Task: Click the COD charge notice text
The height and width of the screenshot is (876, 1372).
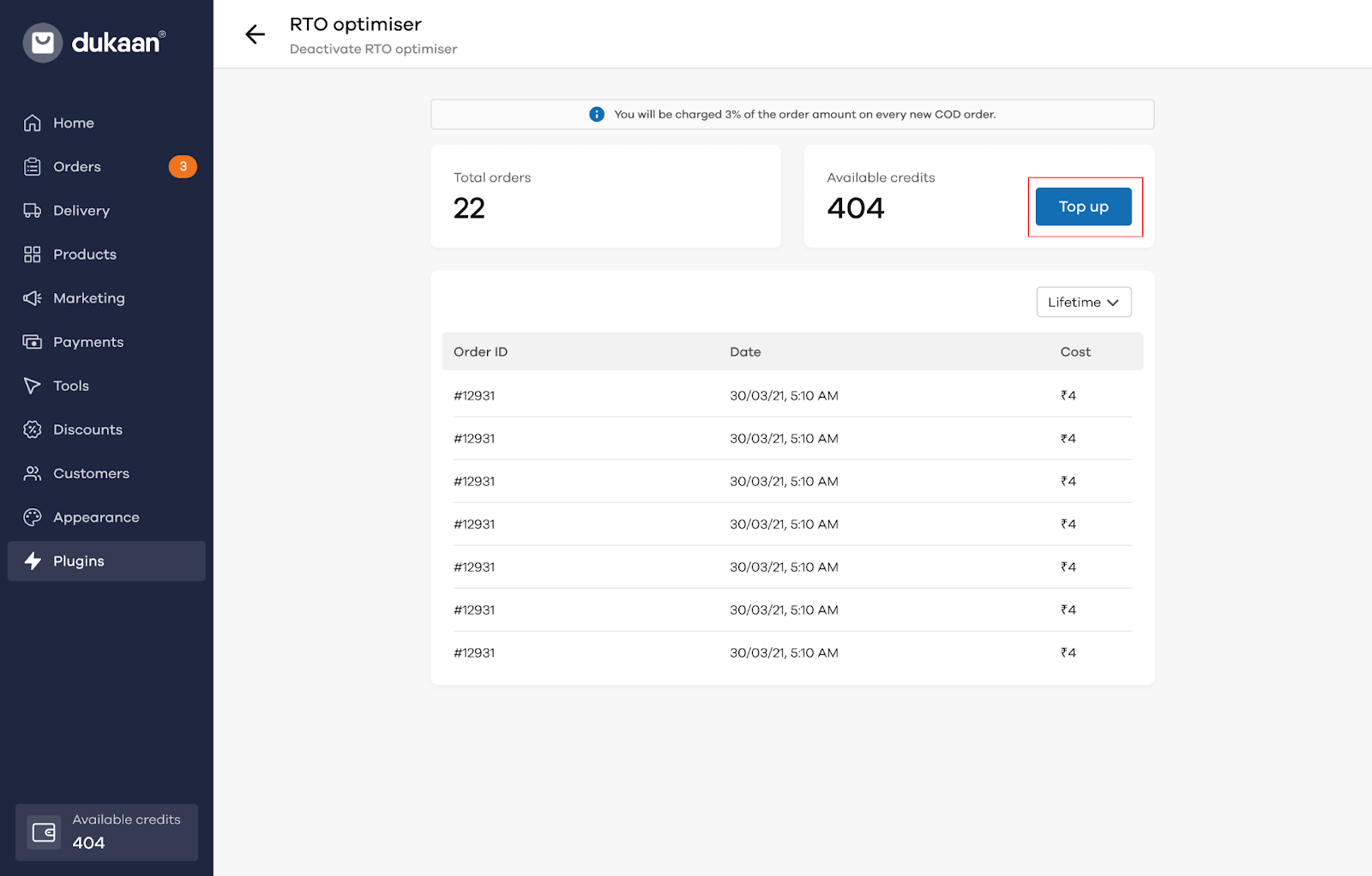Action: click(x=804, y=114)
